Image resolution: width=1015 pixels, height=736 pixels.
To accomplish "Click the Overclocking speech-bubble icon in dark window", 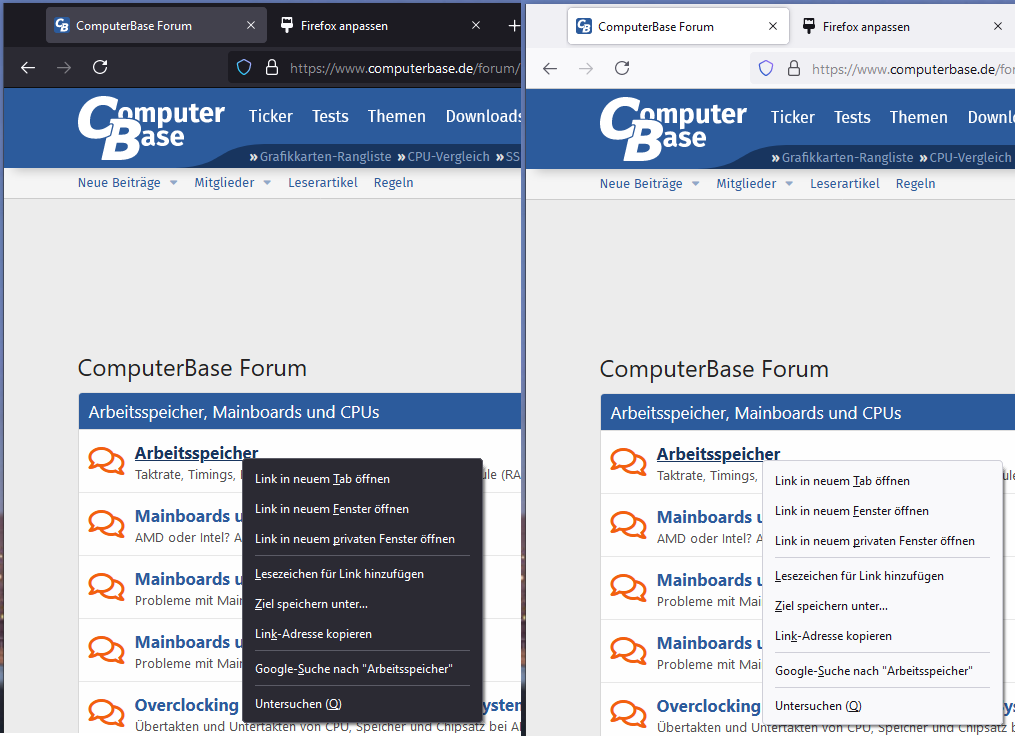I will point(106,713).
